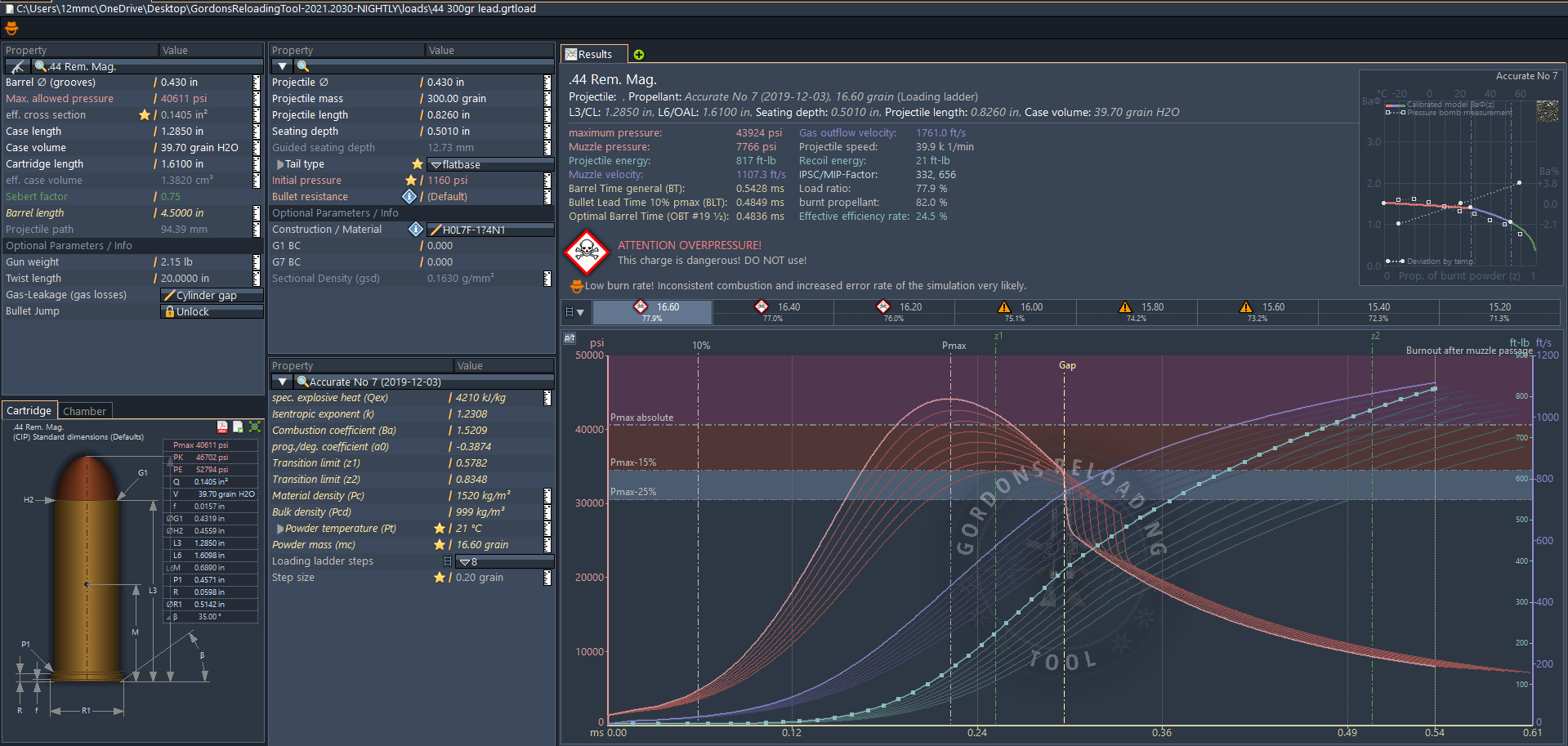Image resolution: width=1568 pixels, height=746 pixels.
Task: Click the unit ruler icon for Powder mass (mc)
Action: click(547, 545)
